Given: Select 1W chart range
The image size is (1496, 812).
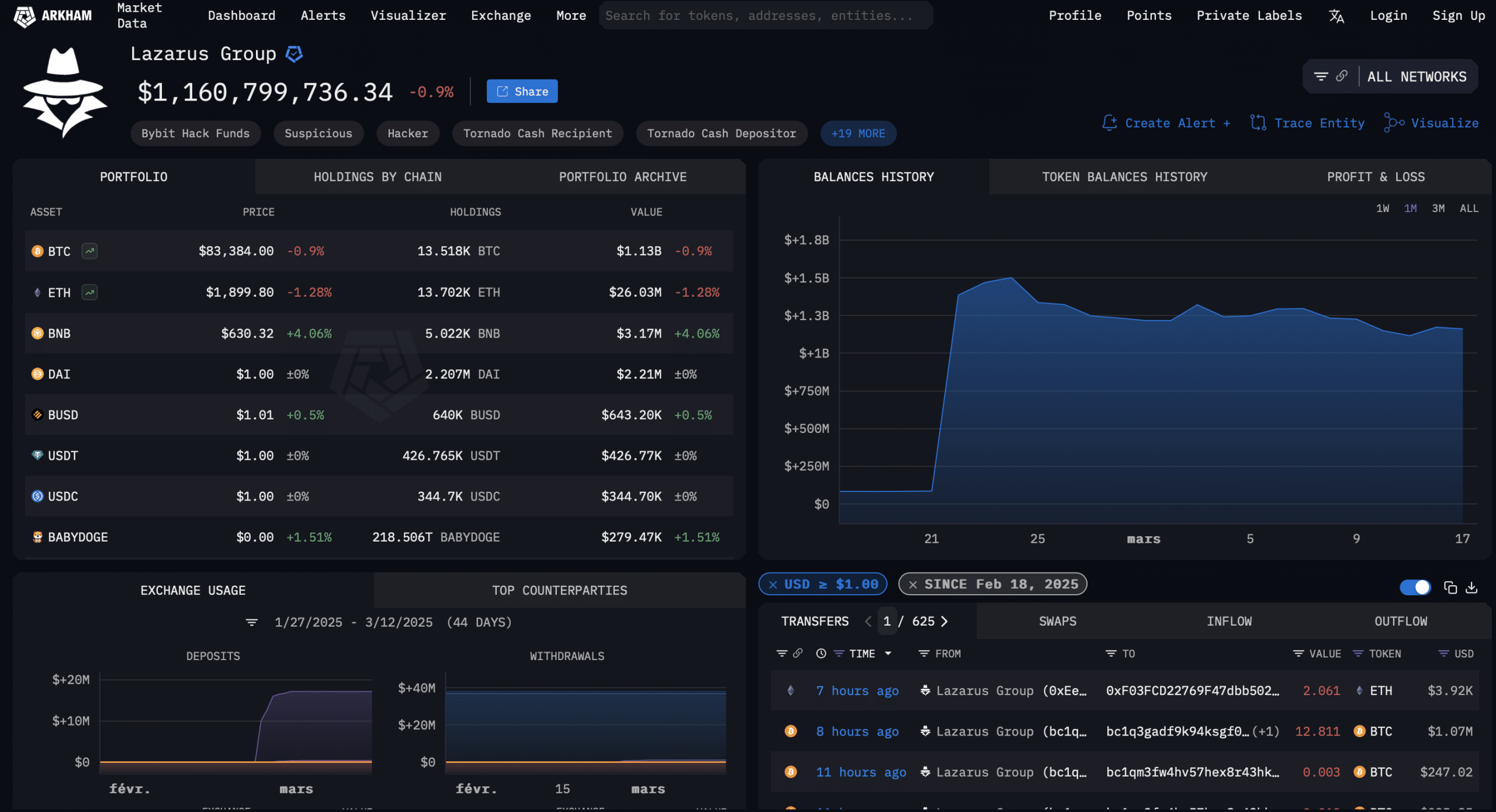Looking at the screenshot, I should (1382, 209).
